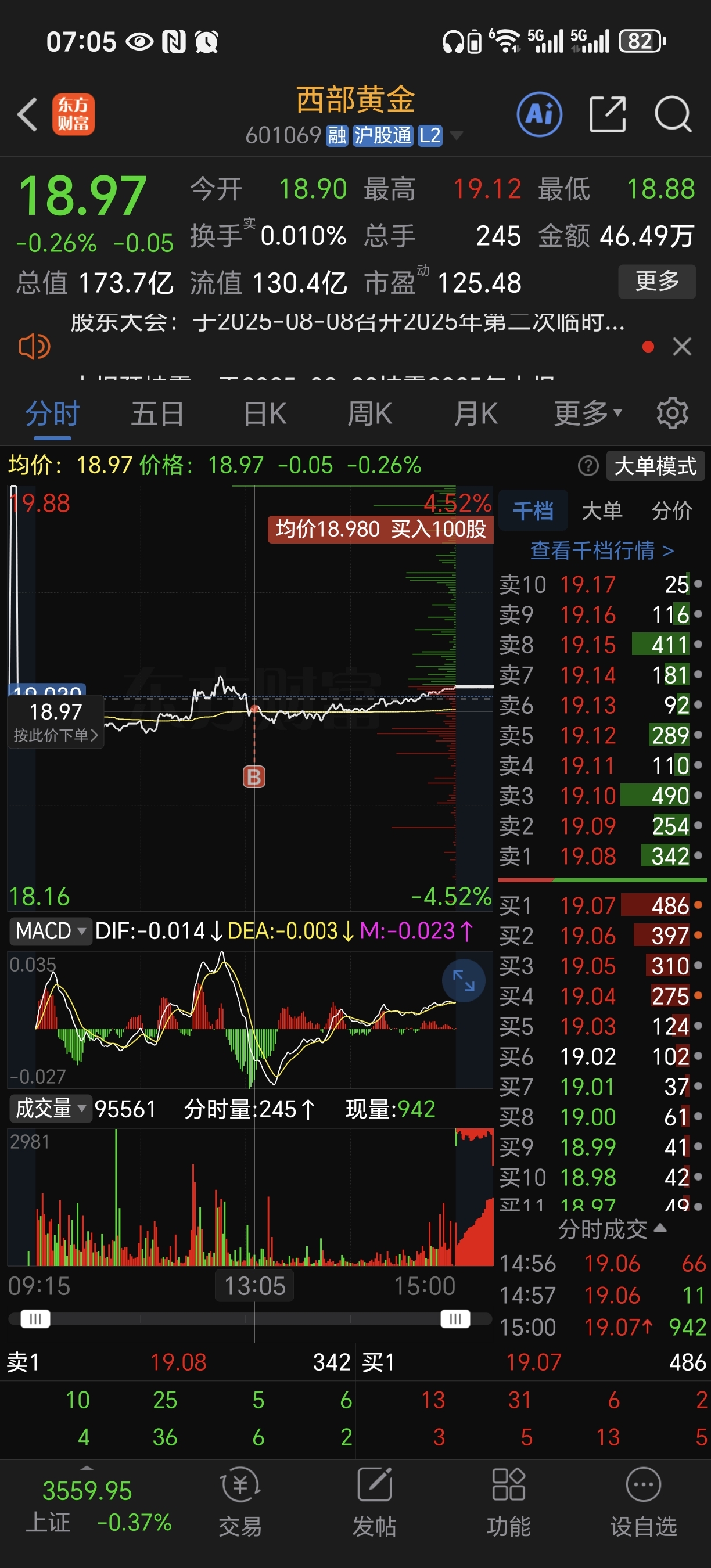Tap the 15:00 trade entry 19.07
Image resolution: width=711 pixels, height=1568 pixels.
[x=602, y=1327]
